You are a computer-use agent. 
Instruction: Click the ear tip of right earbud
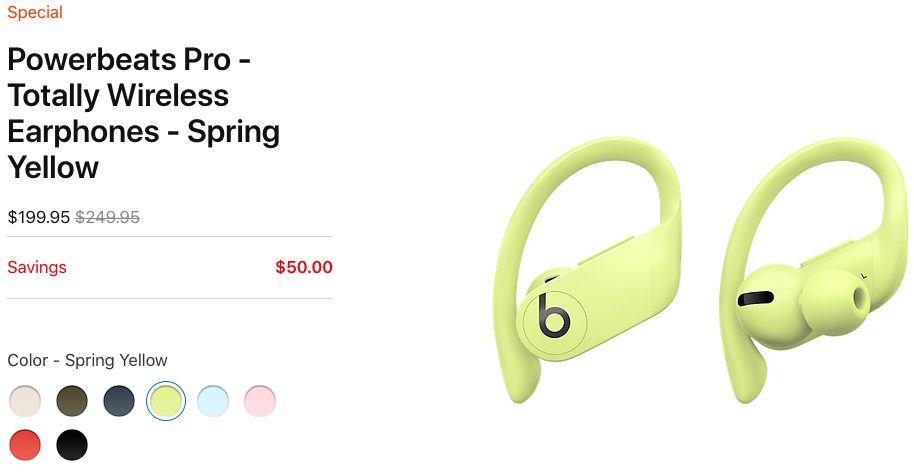click(x=836, y=304)
